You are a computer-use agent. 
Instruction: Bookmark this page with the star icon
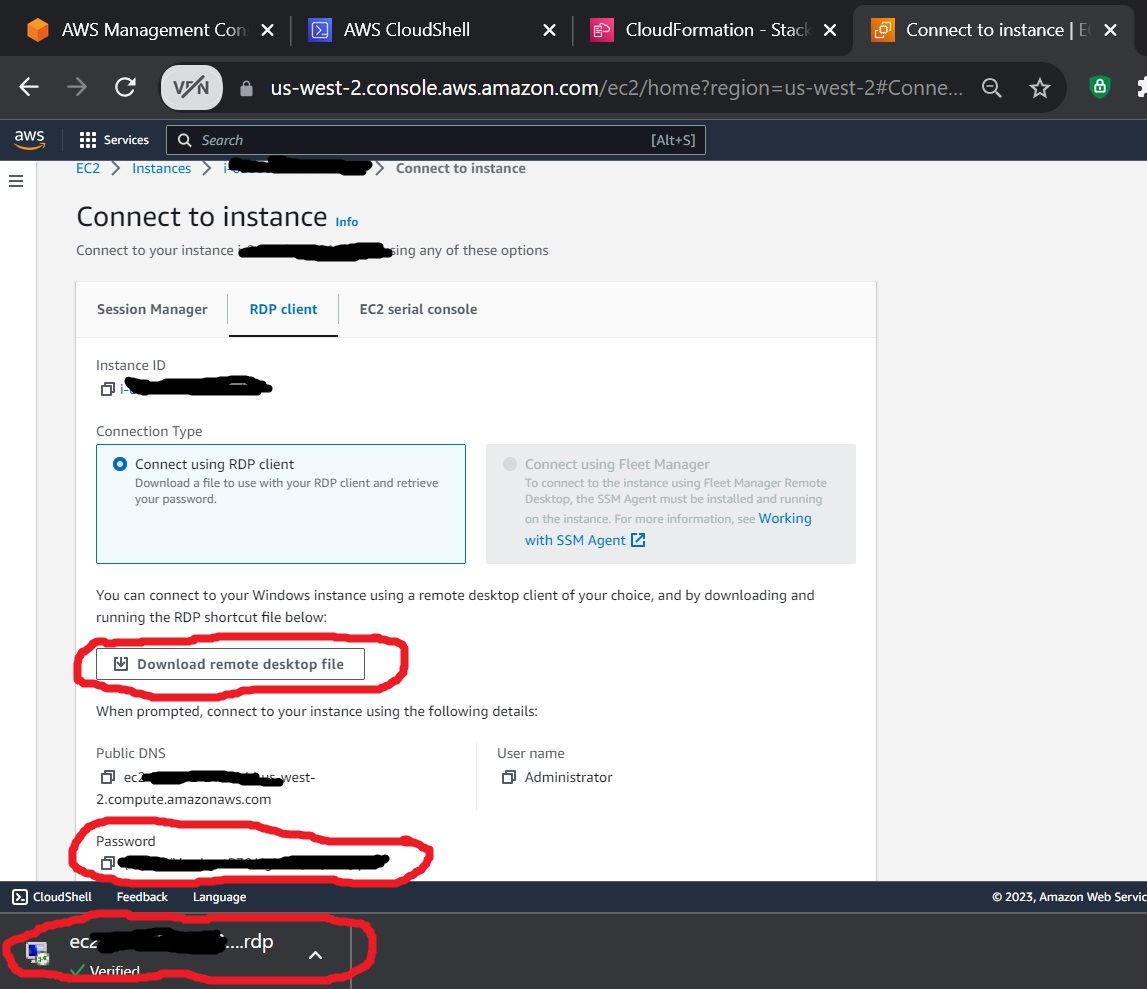tap(1039, 88)
